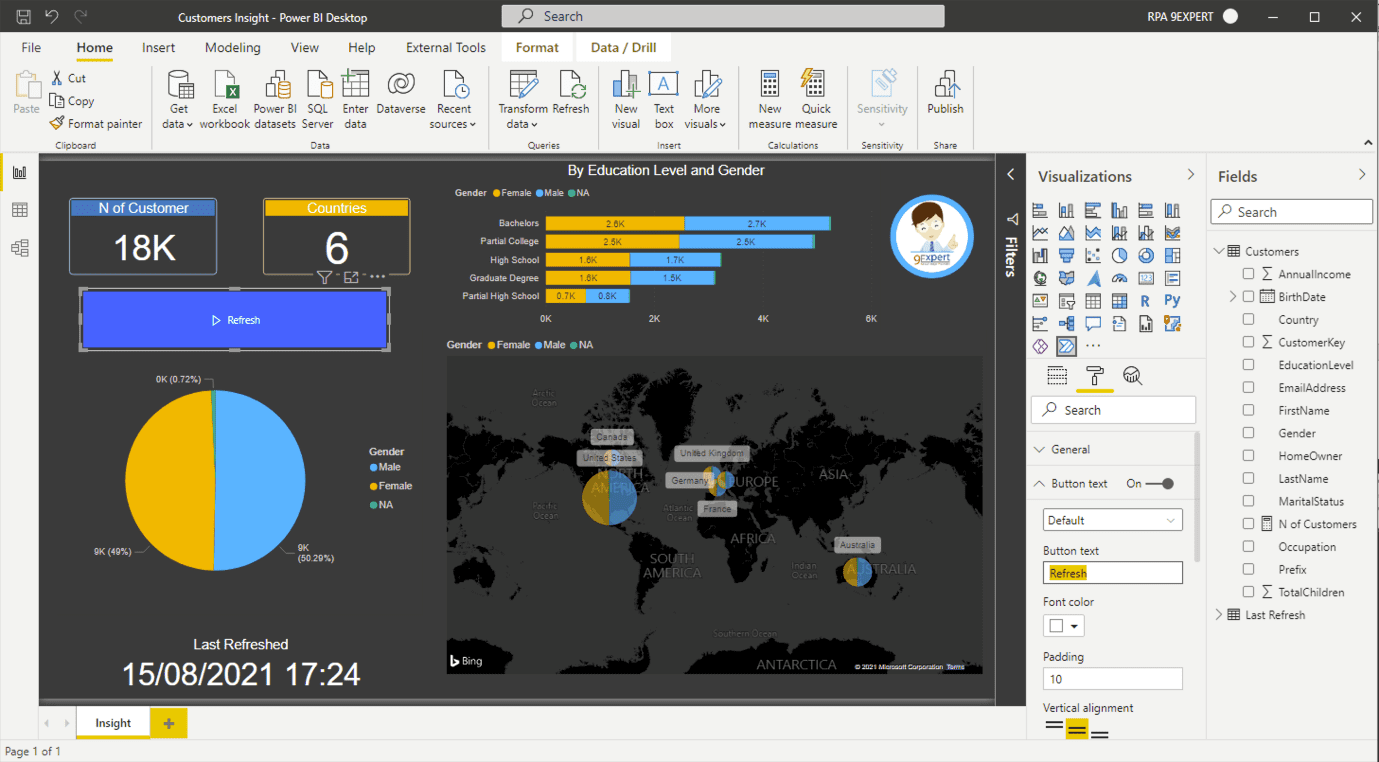This screenshot has width=1379, height=762.
Task: Select the R script visual icon
Action: [x=1144, y=300]
